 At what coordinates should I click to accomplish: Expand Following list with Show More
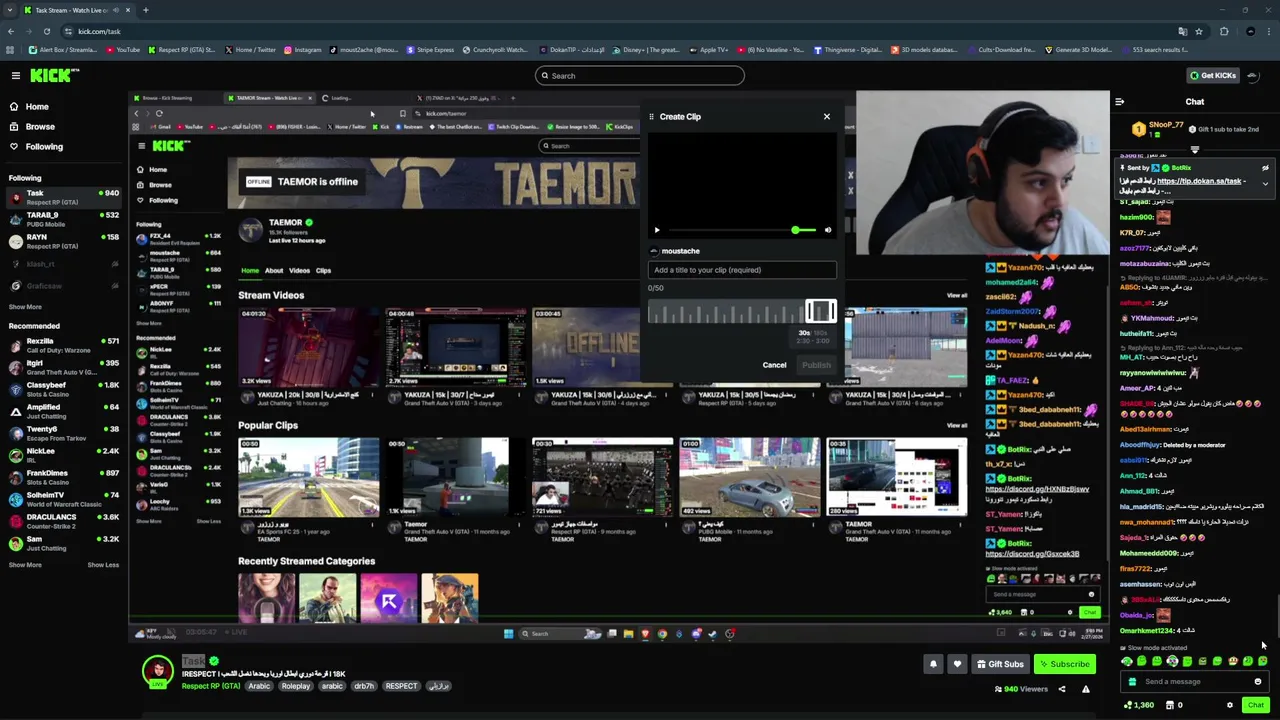25,307
